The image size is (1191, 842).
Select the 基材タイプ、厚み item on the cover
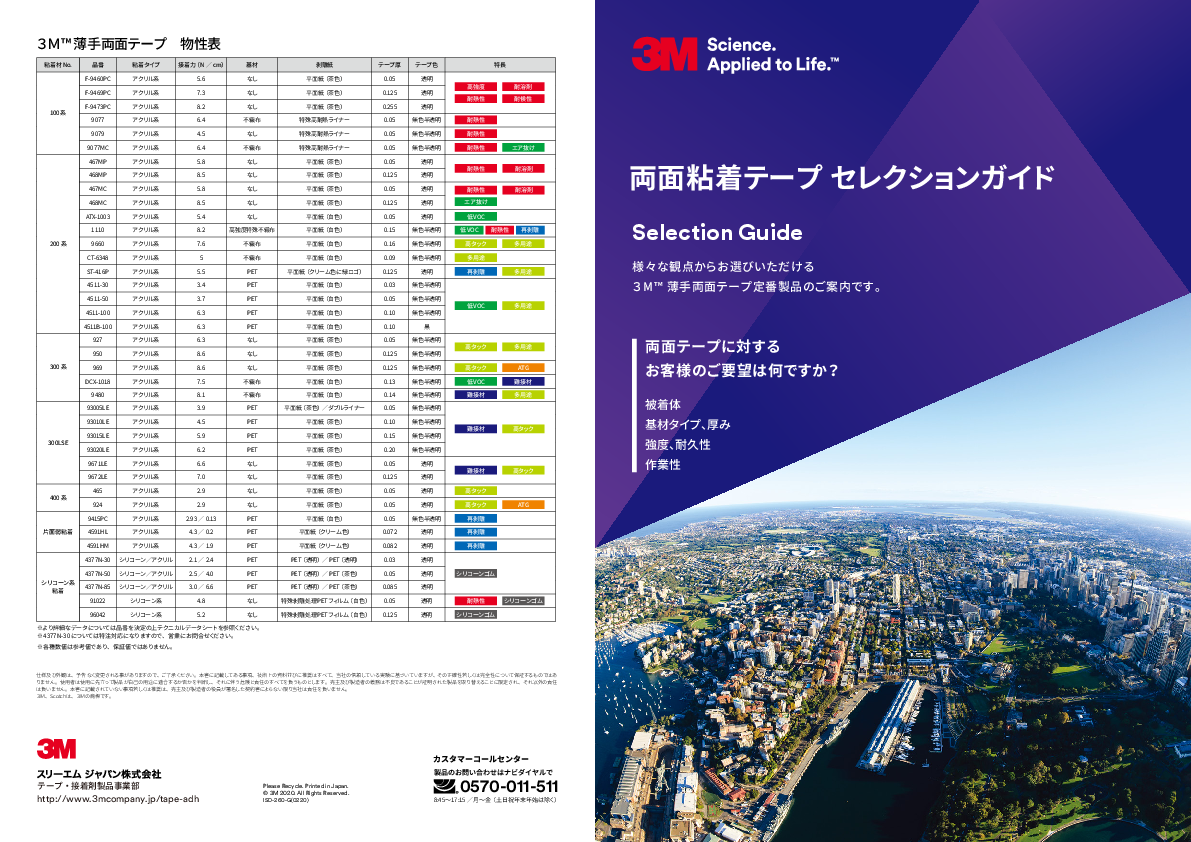pos(687,424)
